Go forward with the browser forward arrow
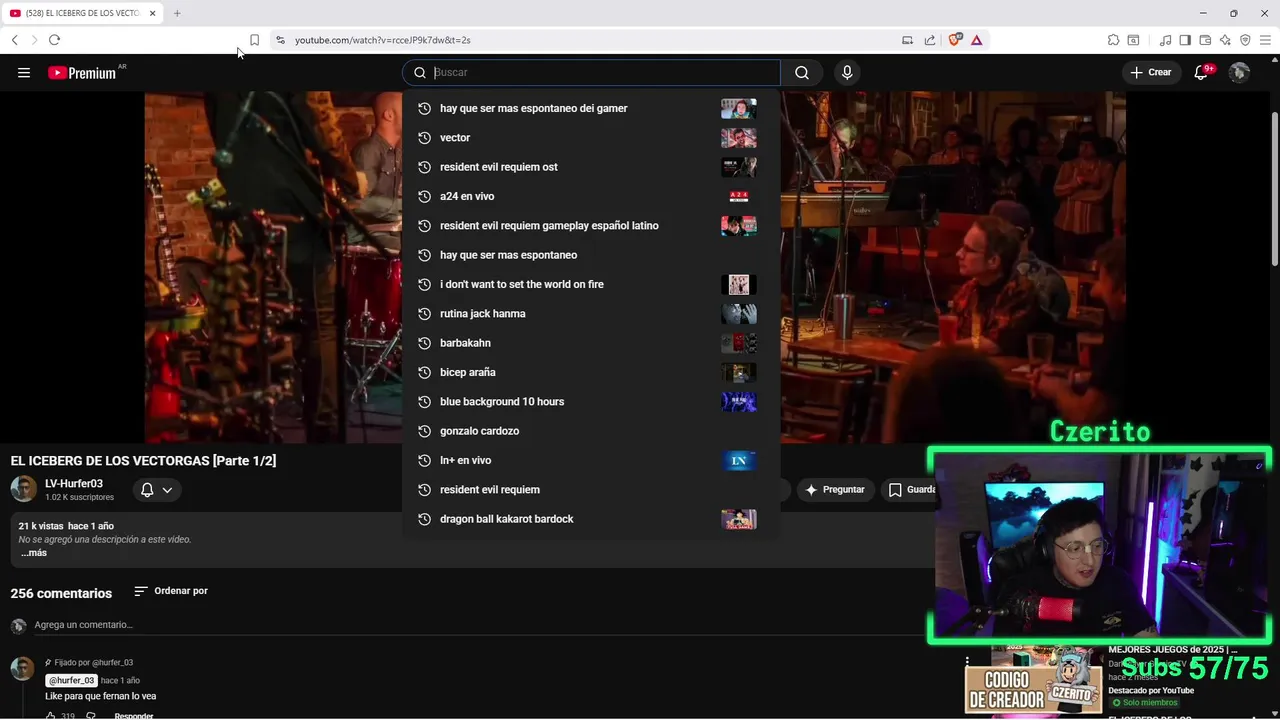The height and width of the screenshot is (720, 1280). coord(34,40)
